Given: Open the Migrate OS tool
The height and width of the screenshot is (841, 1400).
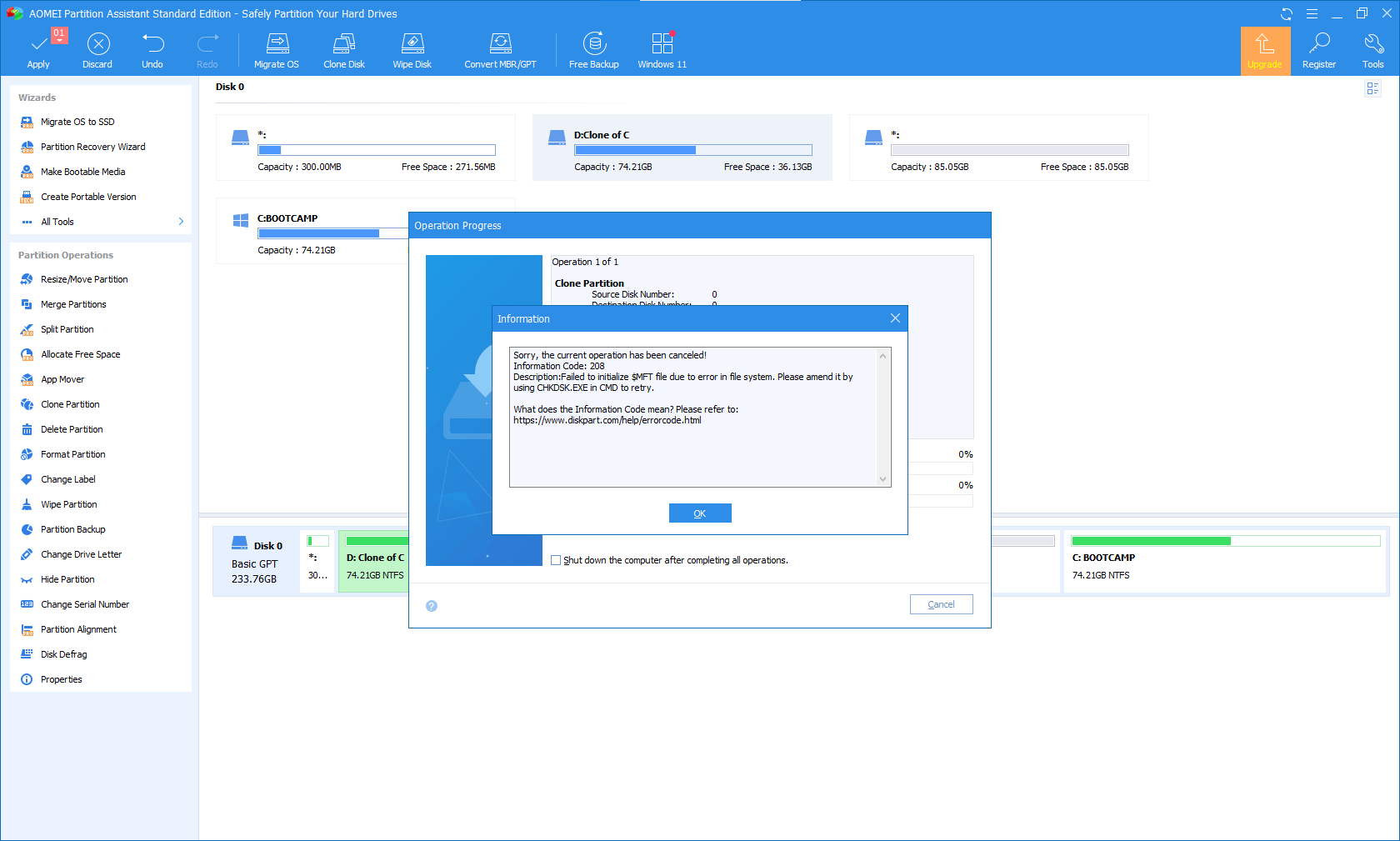Looking at the screenshot, I should pyautogui.click(x=277, y=51).
